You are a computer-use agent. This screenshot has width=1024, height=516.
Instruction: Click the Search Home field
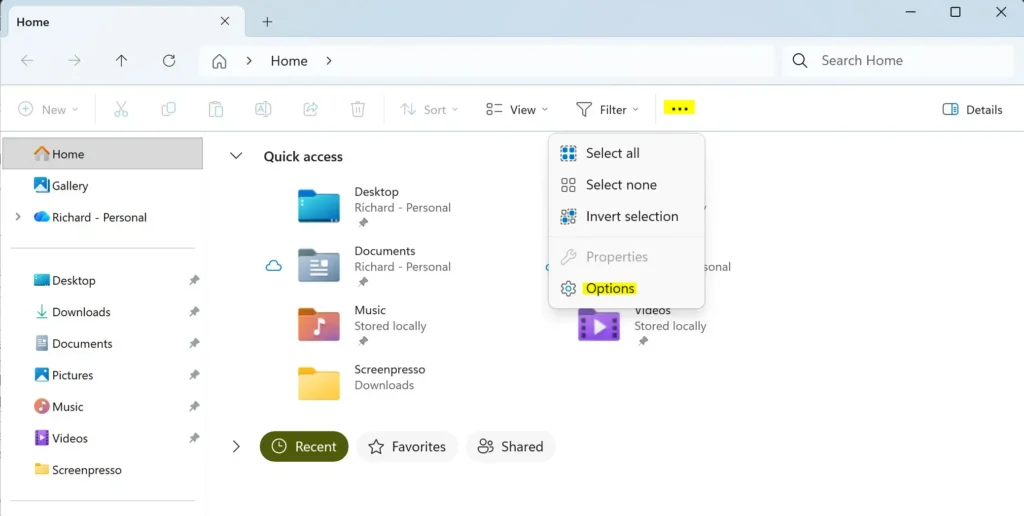(899, 60)
